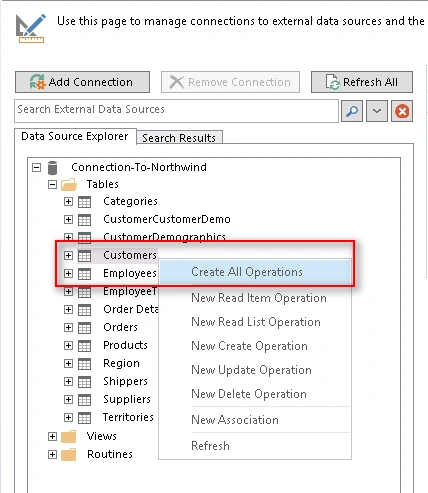Click the Territories table icon
This screenshot has width=428, height=493.
(x=84, y=418)
